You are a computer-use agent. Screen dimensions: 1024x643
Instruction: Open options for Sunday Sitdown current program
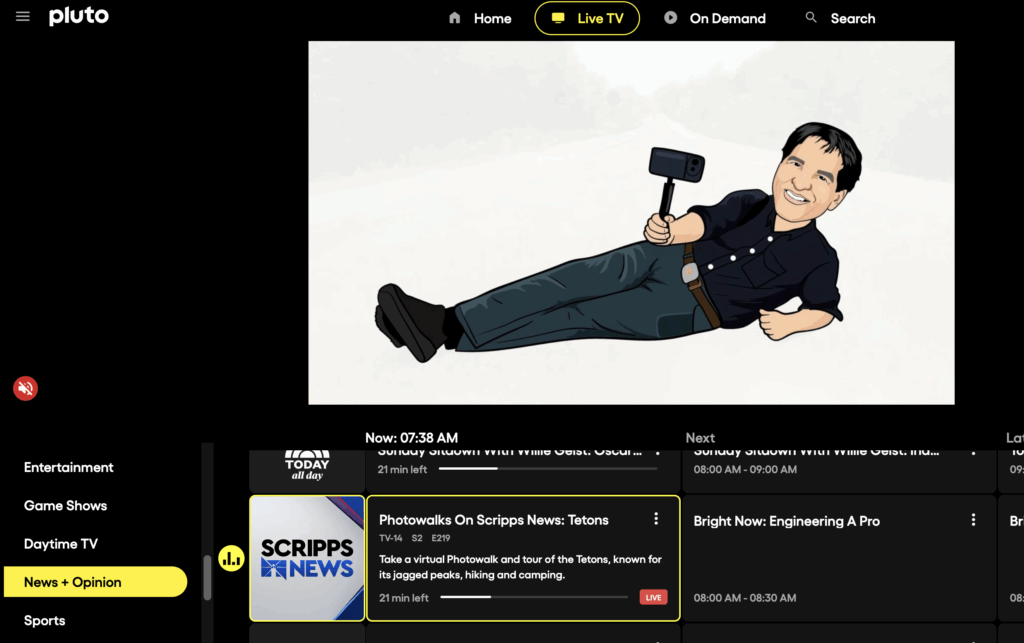[x=656, y=454]
